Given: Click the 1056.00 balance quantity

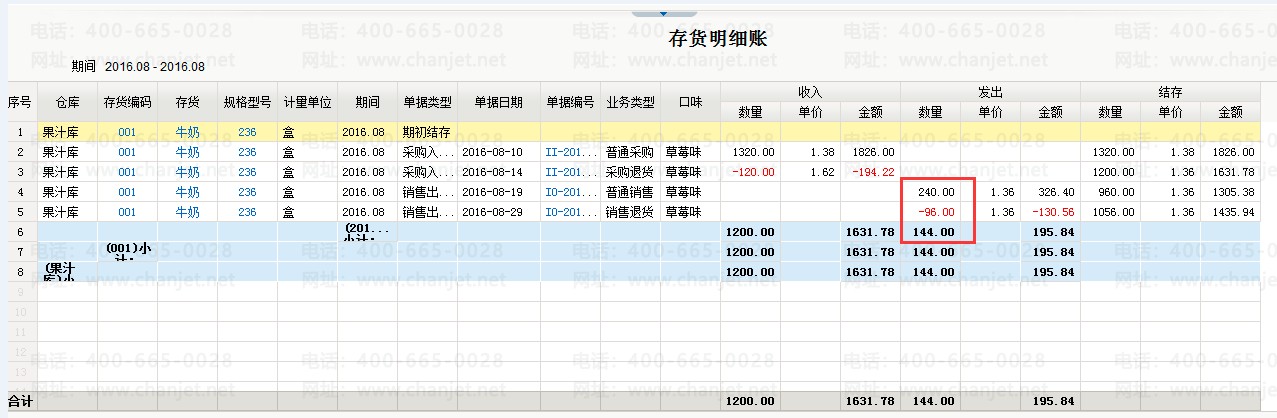Looking at the screenshot, I should (x=1115, y=212).
